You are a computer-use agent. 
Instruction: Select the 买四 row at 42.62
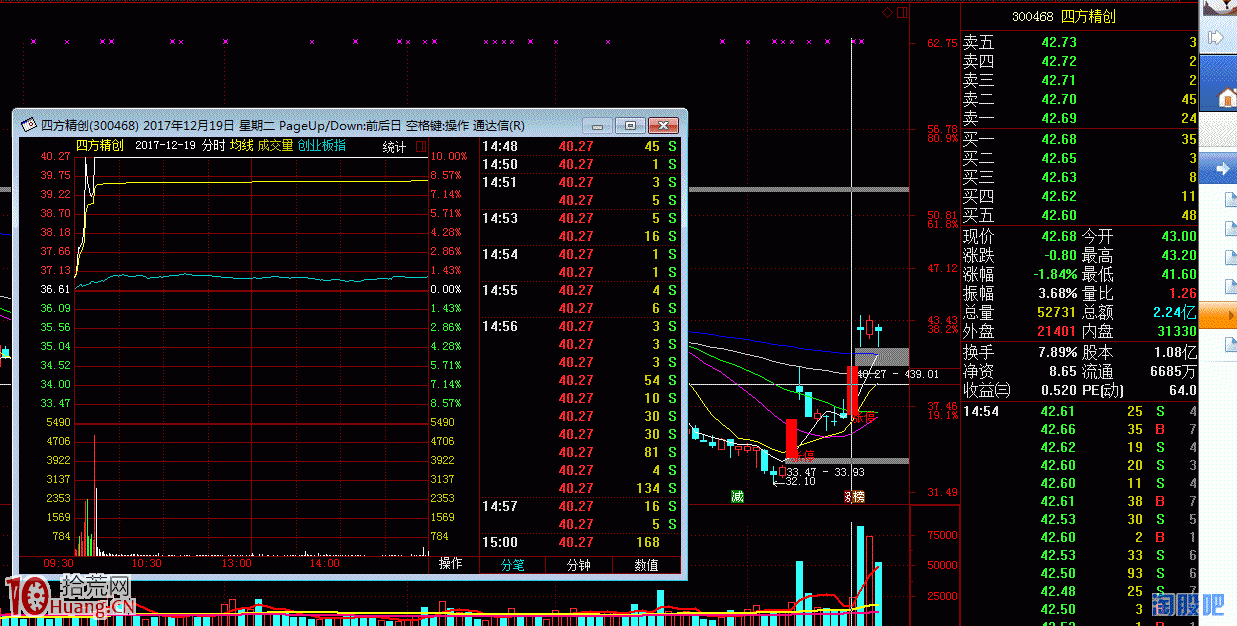pyautogui.click(x=1079, y=196)
